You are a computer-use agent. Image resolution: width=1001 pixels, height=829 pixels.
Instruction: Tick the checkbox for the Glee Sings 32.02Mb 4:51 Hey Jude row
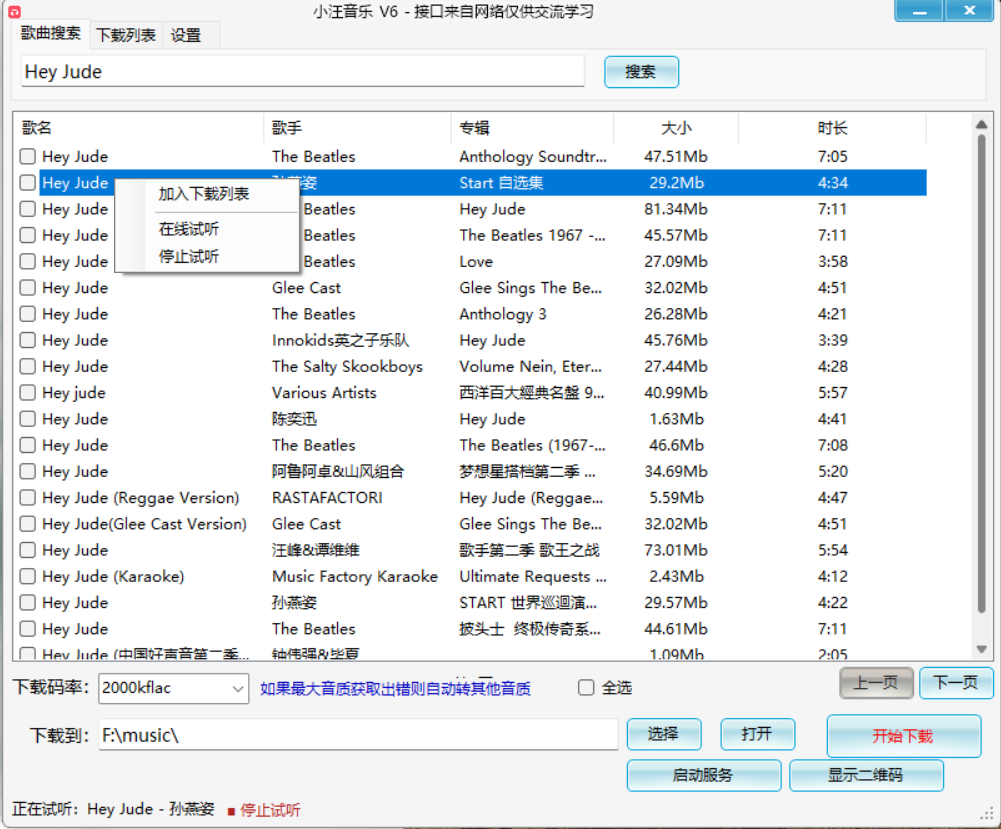(x=27, y=288)
